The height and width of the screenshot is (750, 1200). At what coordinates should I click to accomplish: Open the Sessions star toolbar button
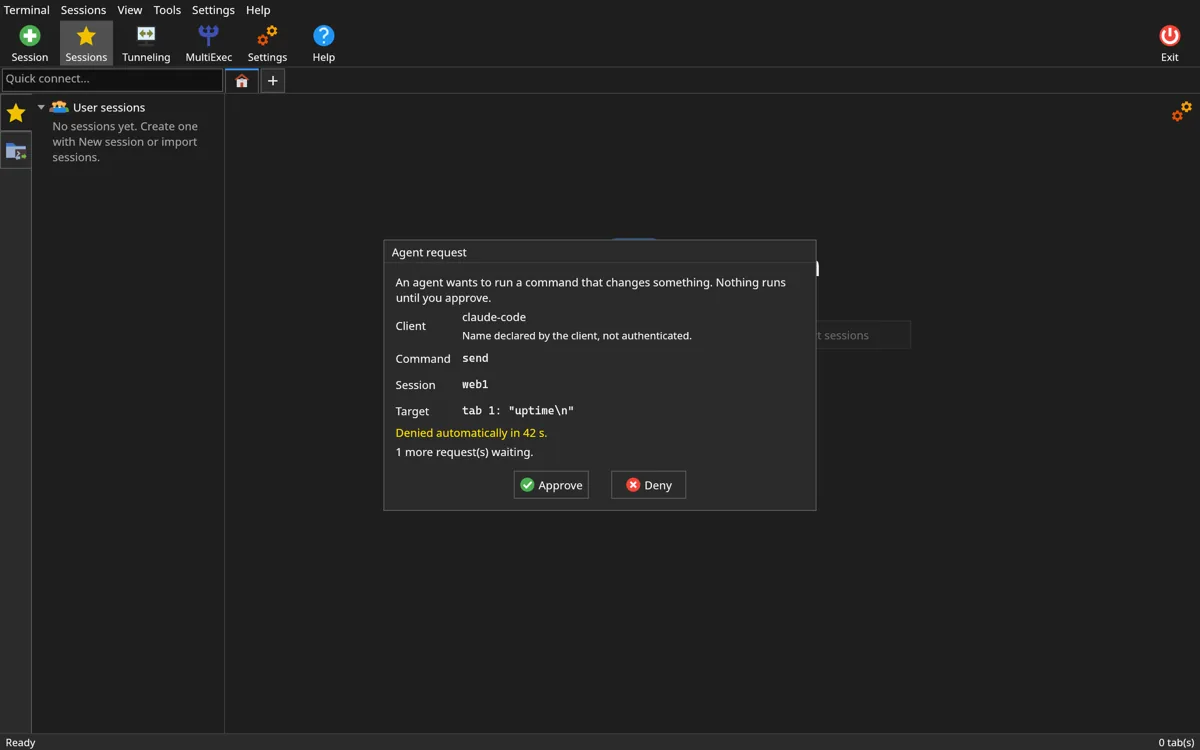86,44
